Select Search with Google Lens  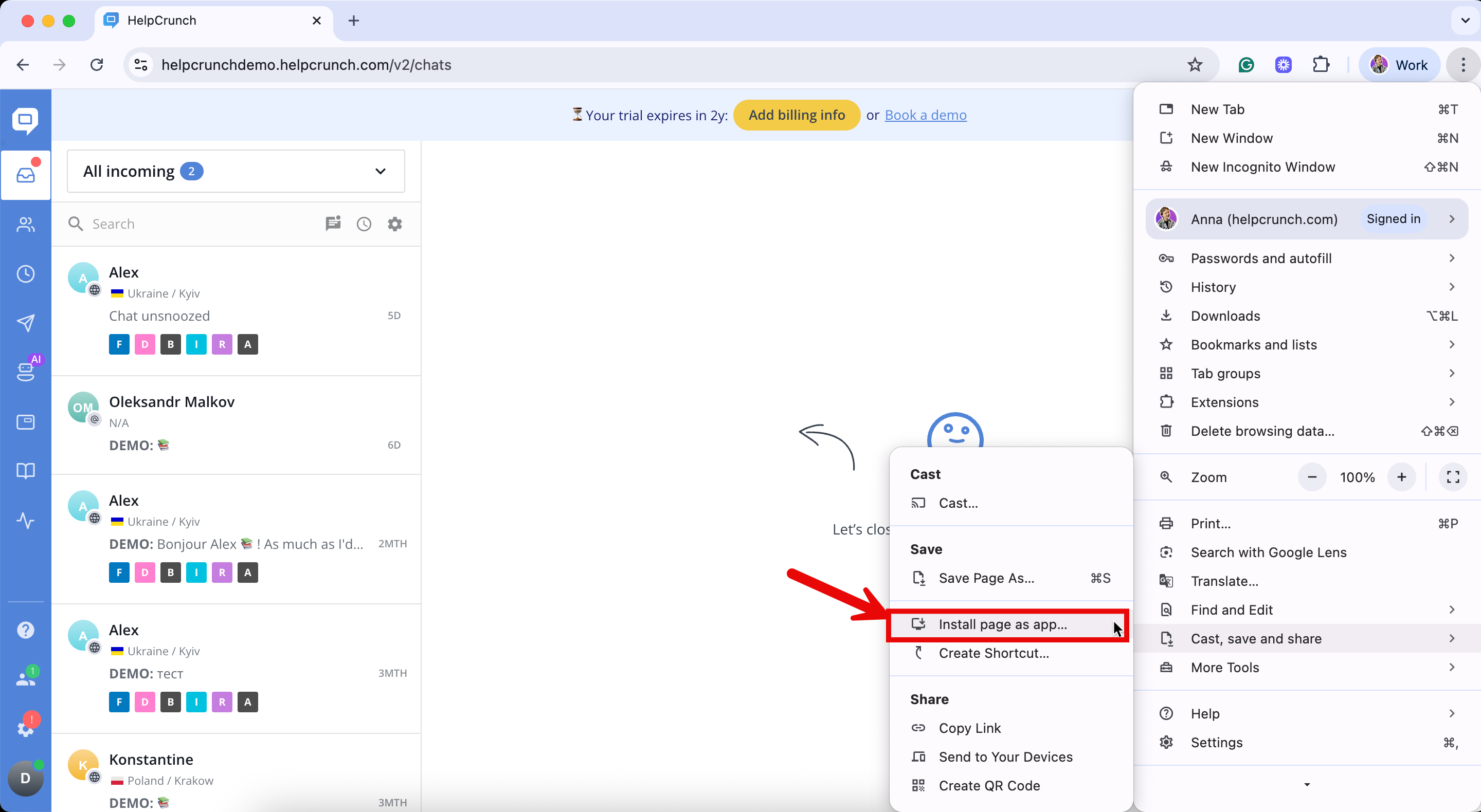pos(1306,552)
